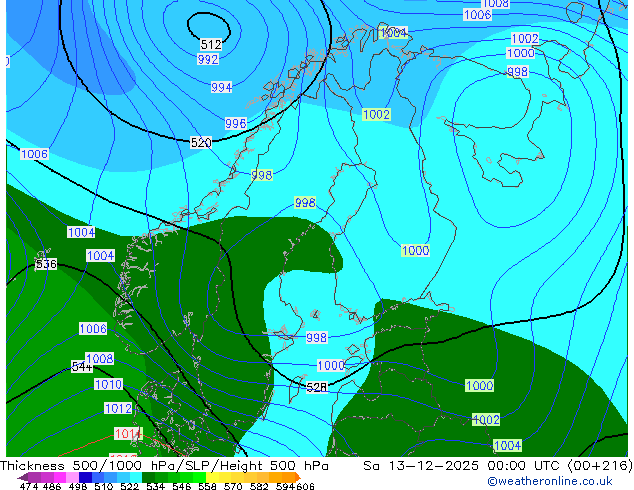This screenshot has width=634, height=490.
Task: Click the 994 isobar label
Action: [221, 87]
